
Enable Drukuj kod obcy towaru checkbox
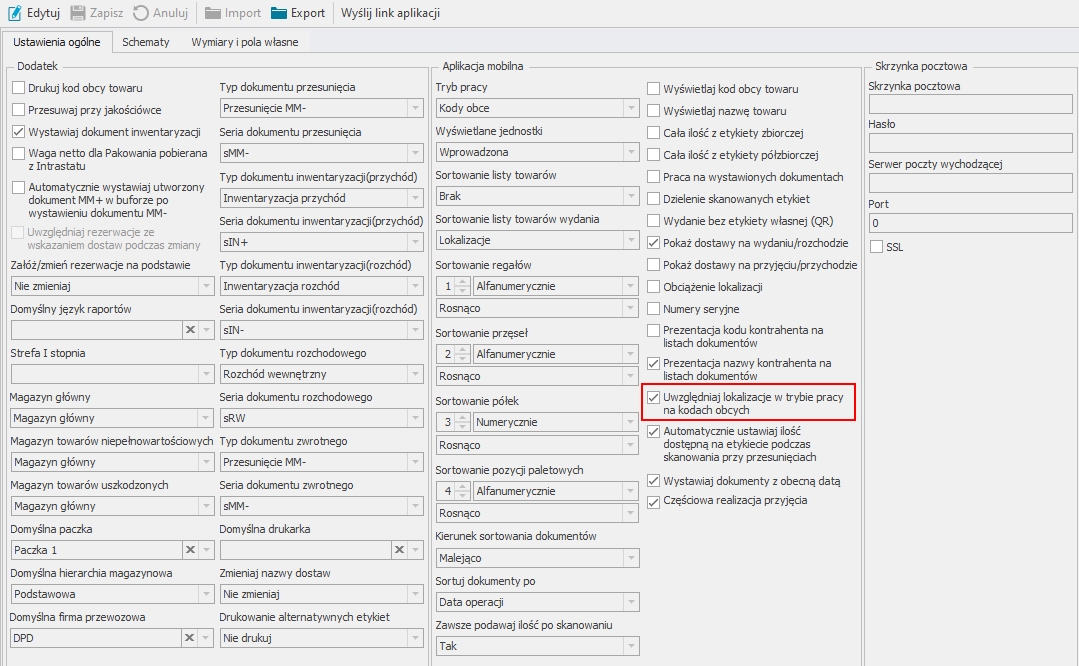[x=18, y=88]
